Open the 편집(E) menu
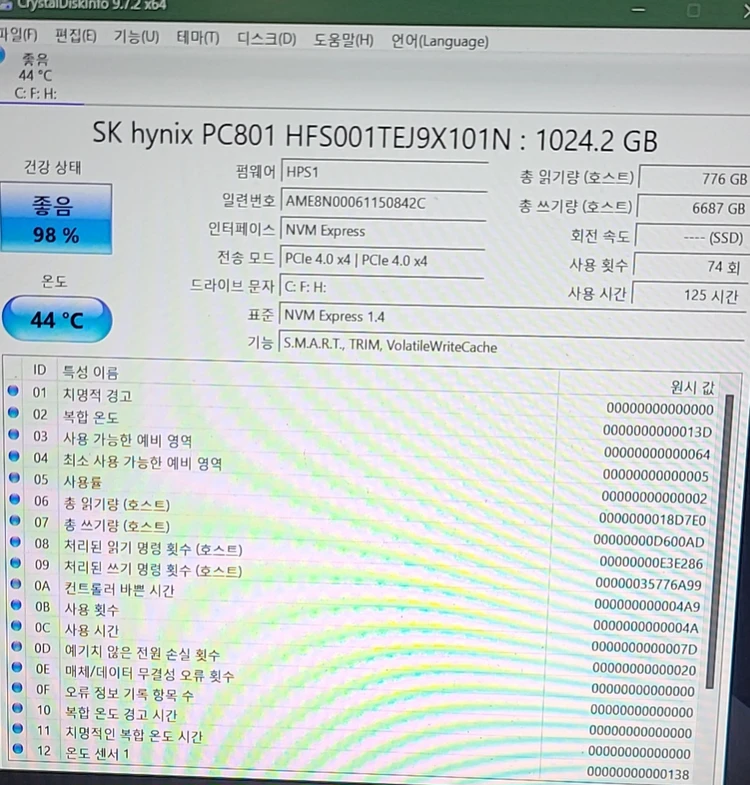Viewport: 750px width, 785px height. [x=76, y=36]
